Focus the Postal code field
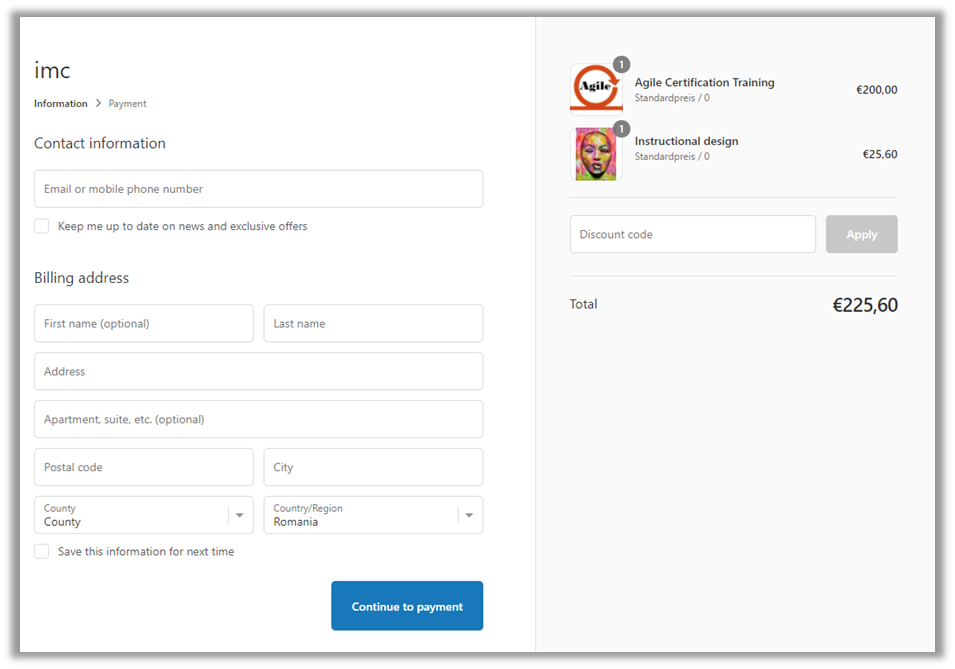 pyautogui.click(x=143, y=467)
